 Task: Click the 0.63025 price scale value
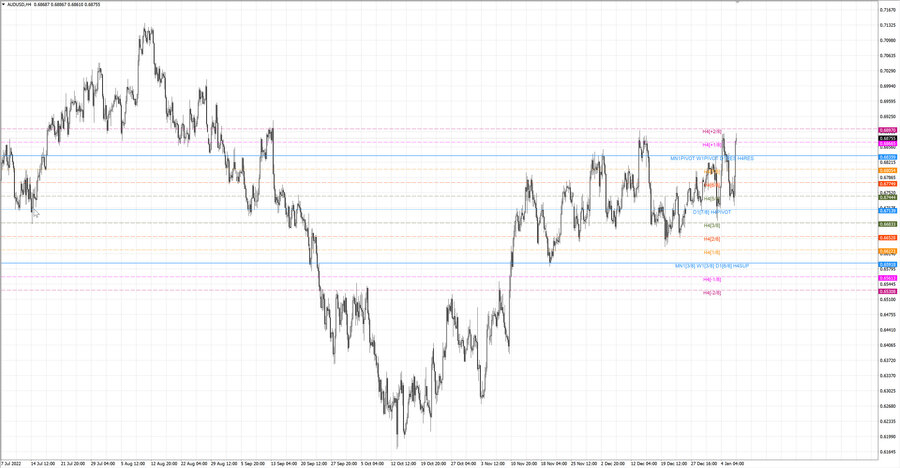pos(888,391)
